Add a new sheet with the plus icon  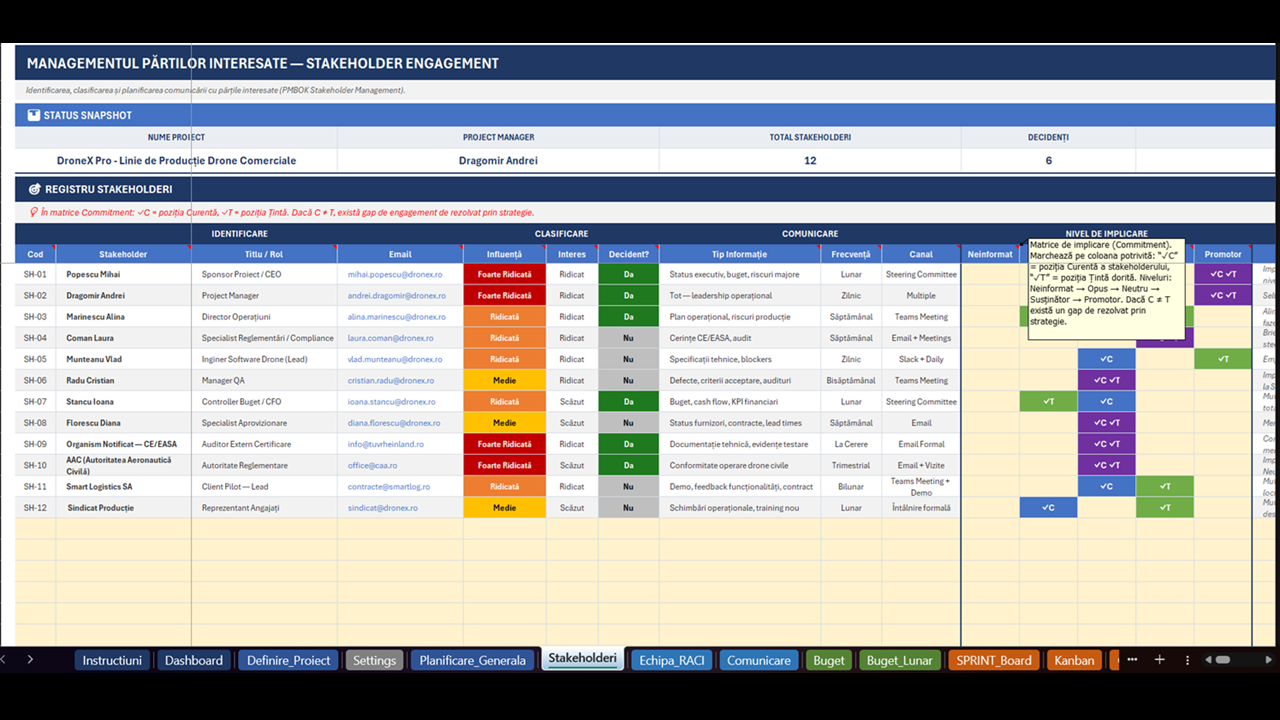(1160, 660)
